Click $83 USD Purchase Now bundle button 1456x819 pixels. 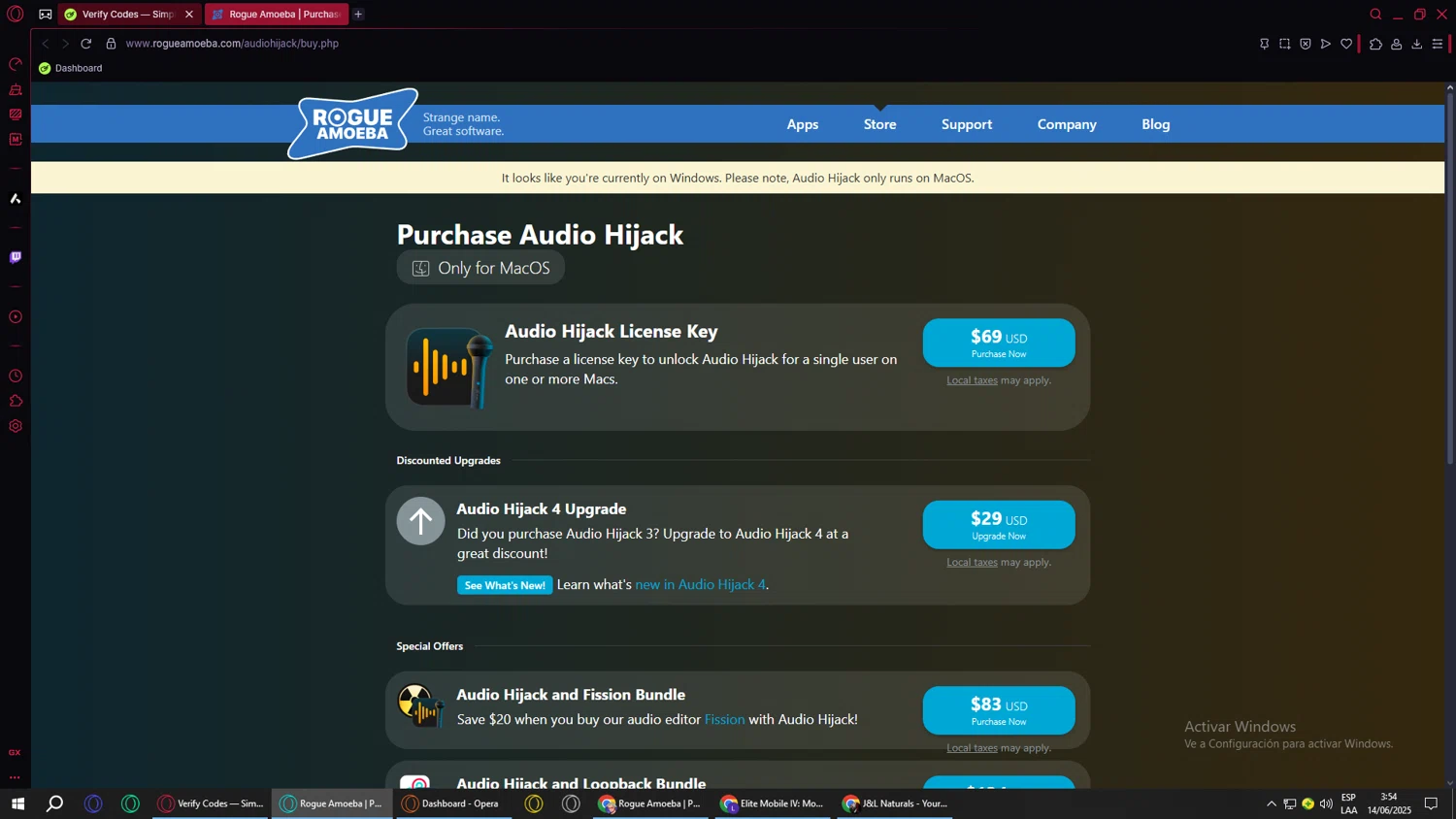tap(999, 710)
